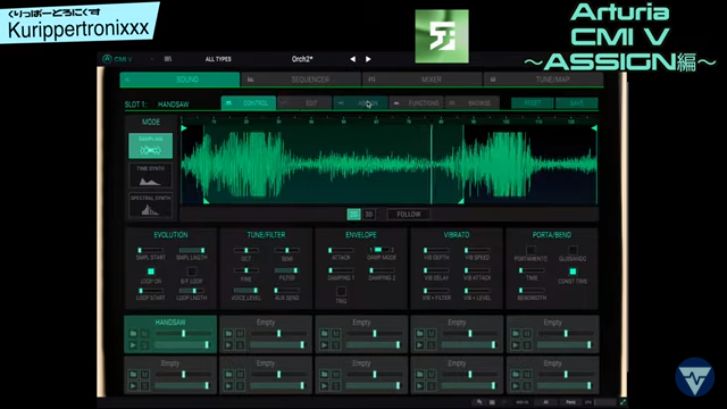Toggle the Const Time switch

(573, 271)
